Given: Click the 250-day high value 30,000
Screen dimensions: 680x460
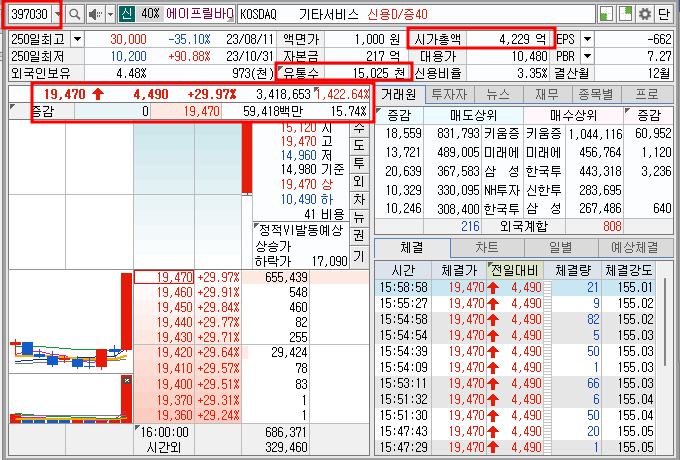Looking at the screenshot, I should [128, 39].
